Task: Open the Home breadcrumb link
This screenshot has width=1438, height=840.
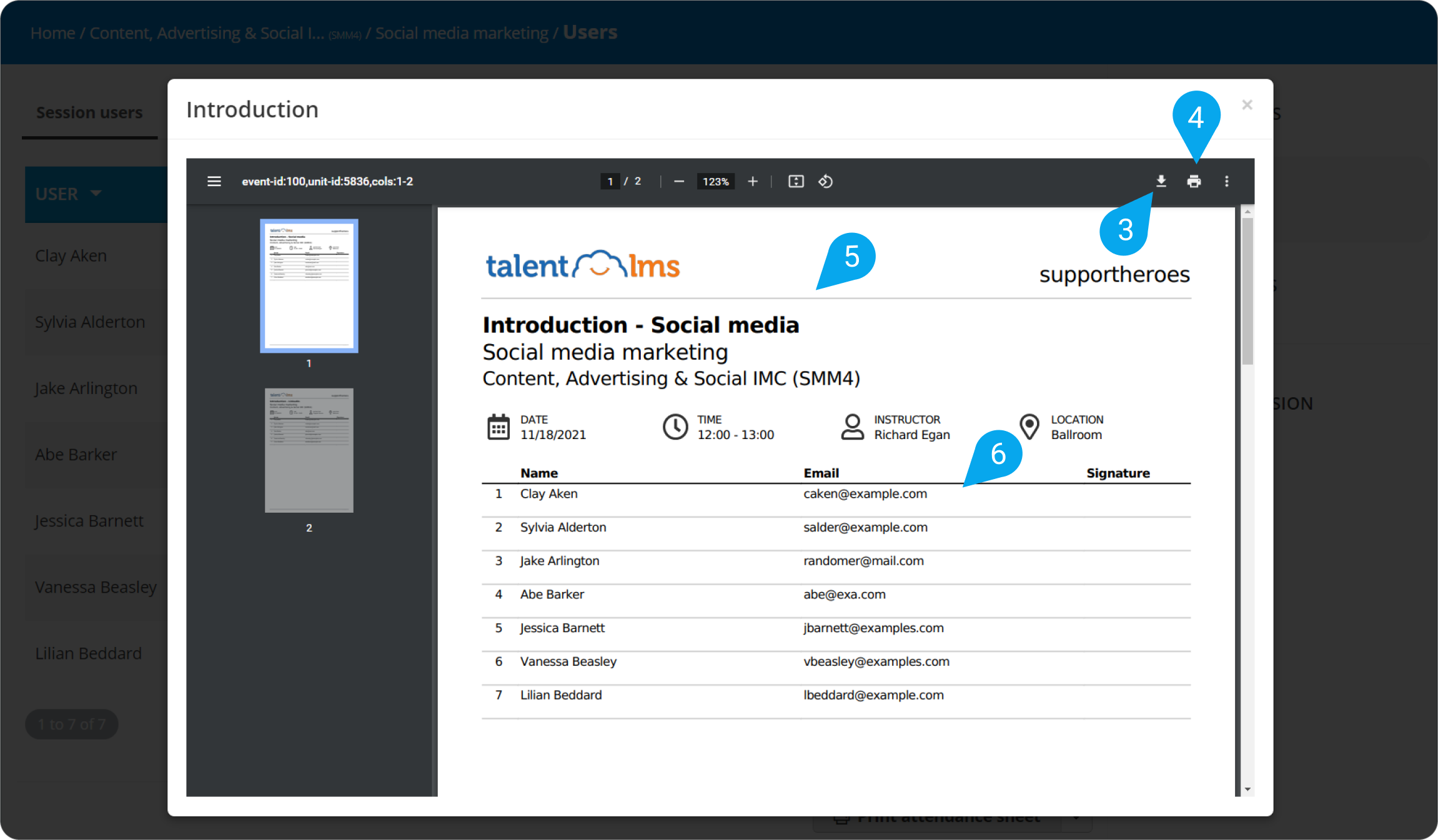Action: pyautogui.click(x=52, y=33)
